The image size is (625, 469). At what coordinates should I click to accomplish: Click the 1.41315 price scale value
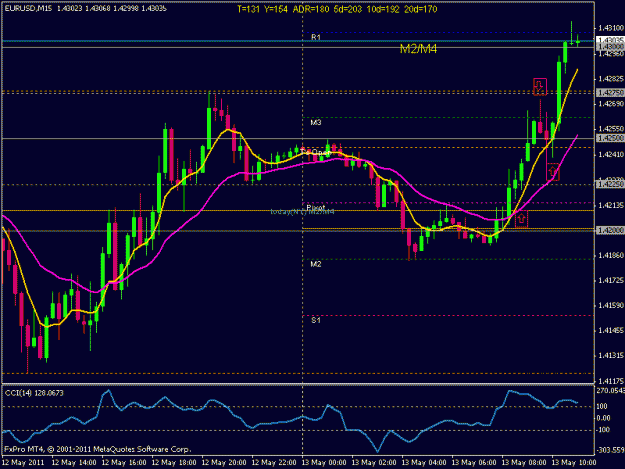tap(611, 355)
